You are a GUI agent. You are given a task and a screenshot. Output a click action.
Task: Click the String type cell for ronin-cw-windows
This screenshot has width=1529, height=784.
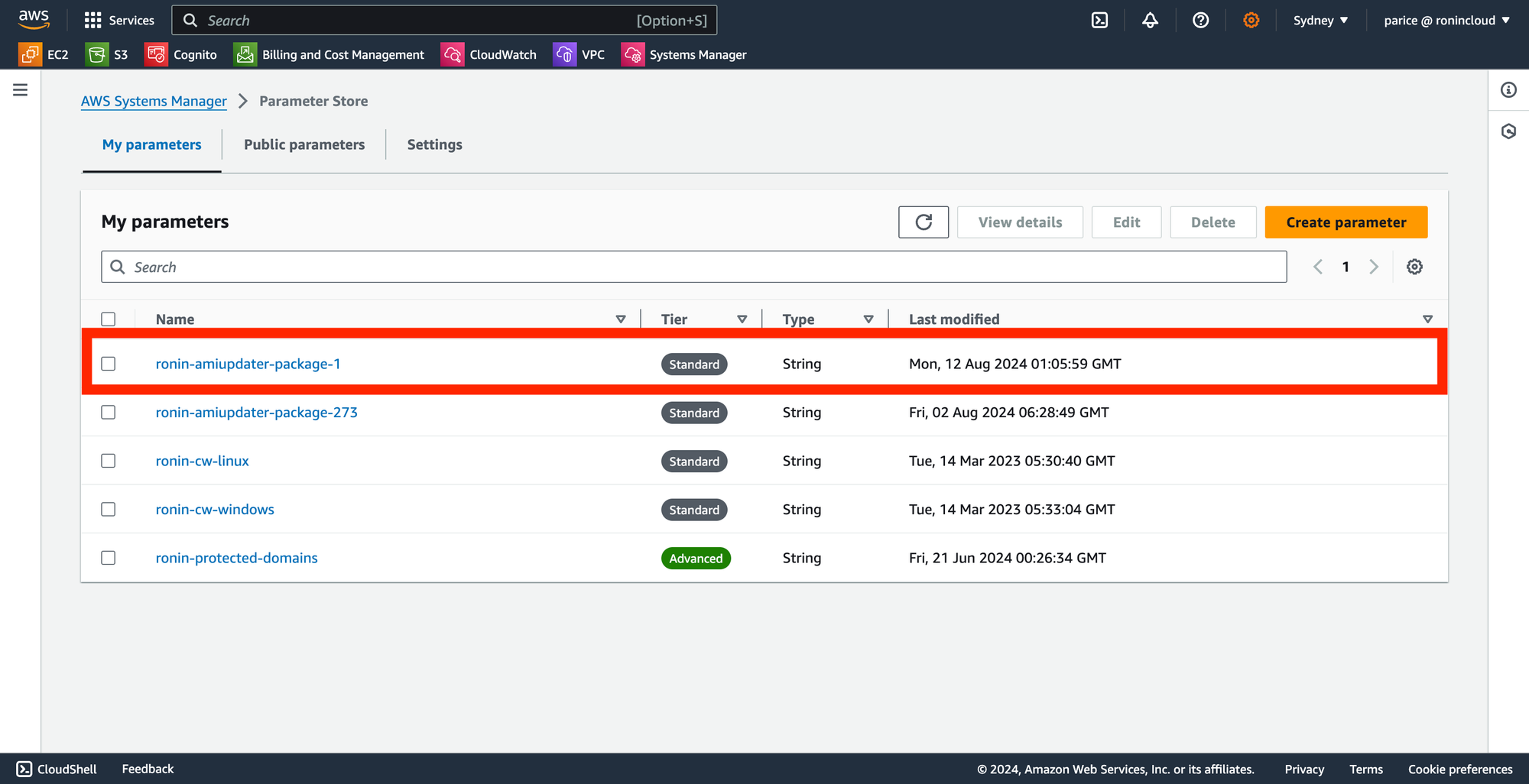[801, 510]
